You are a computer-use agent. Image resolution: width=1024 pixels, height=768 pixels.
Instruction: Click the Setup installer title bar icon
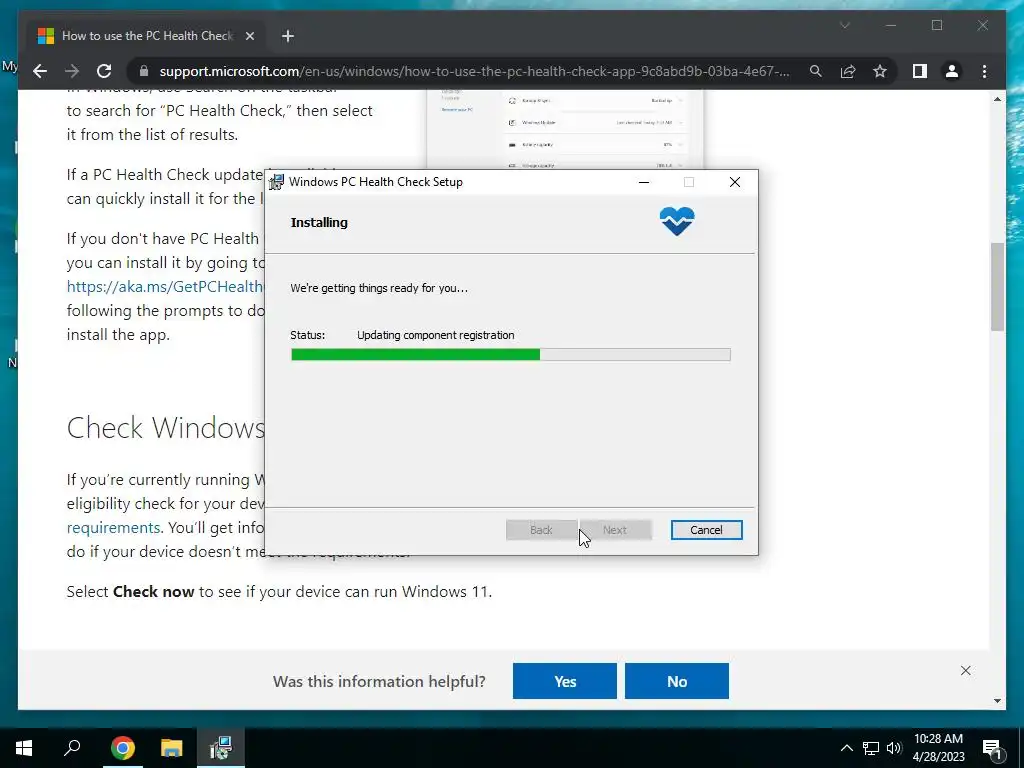[277, 182]
